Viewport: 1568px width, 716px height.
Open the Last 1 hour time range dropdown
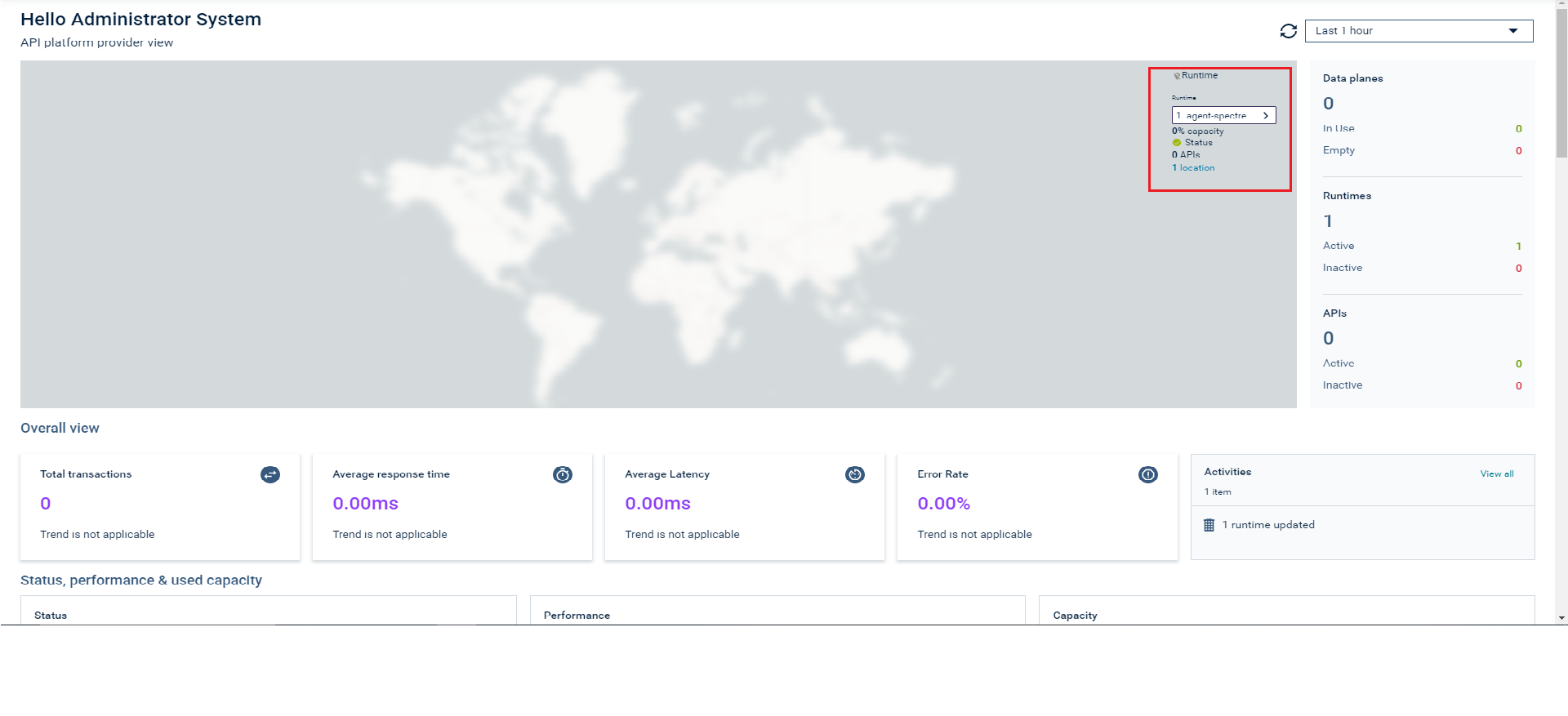tap(1419, 31)
